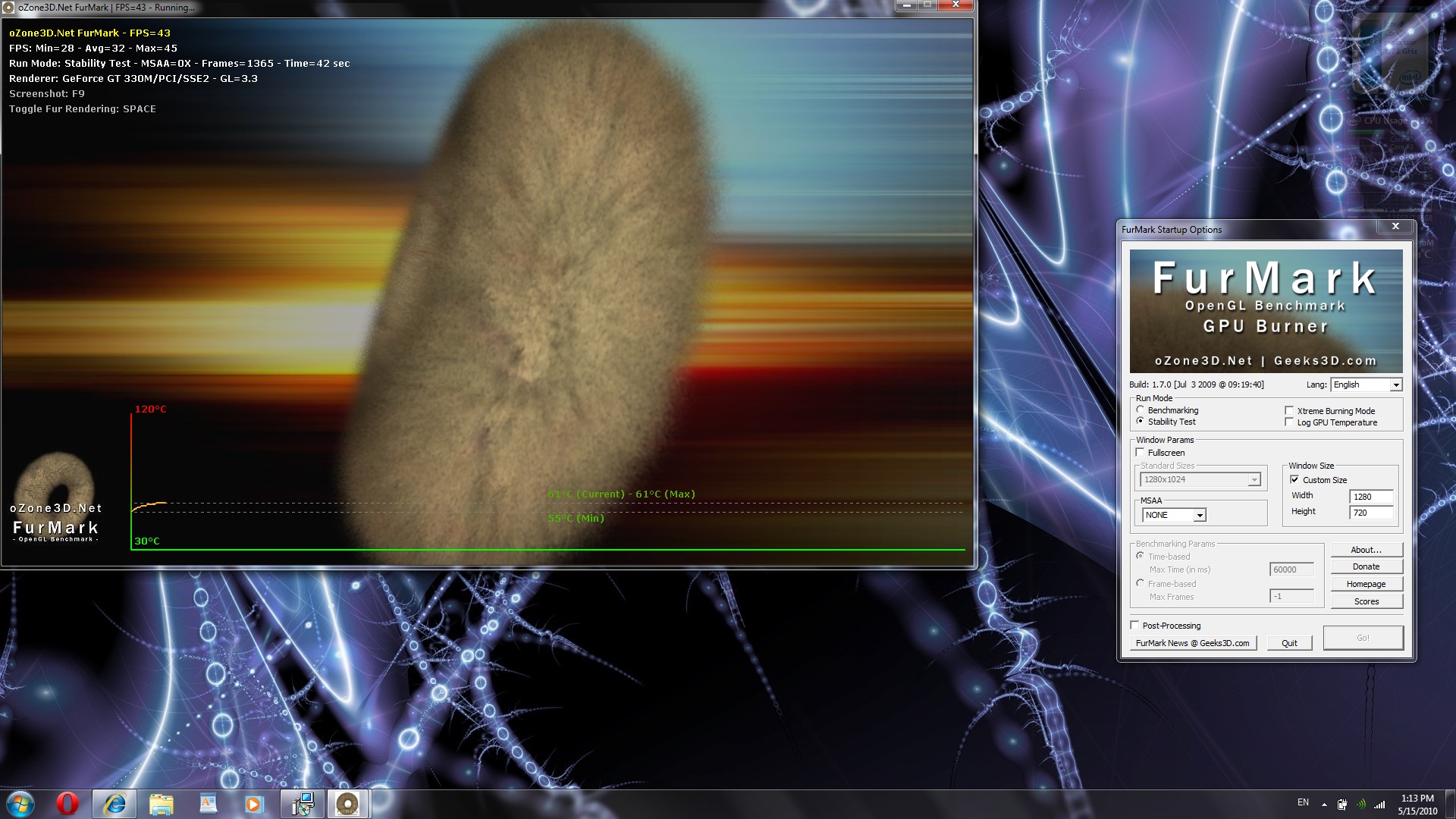Screen dimensions: 1456x819
Task: Open the clock showing 1:13 PM
Action: (x=1417, y=805)
